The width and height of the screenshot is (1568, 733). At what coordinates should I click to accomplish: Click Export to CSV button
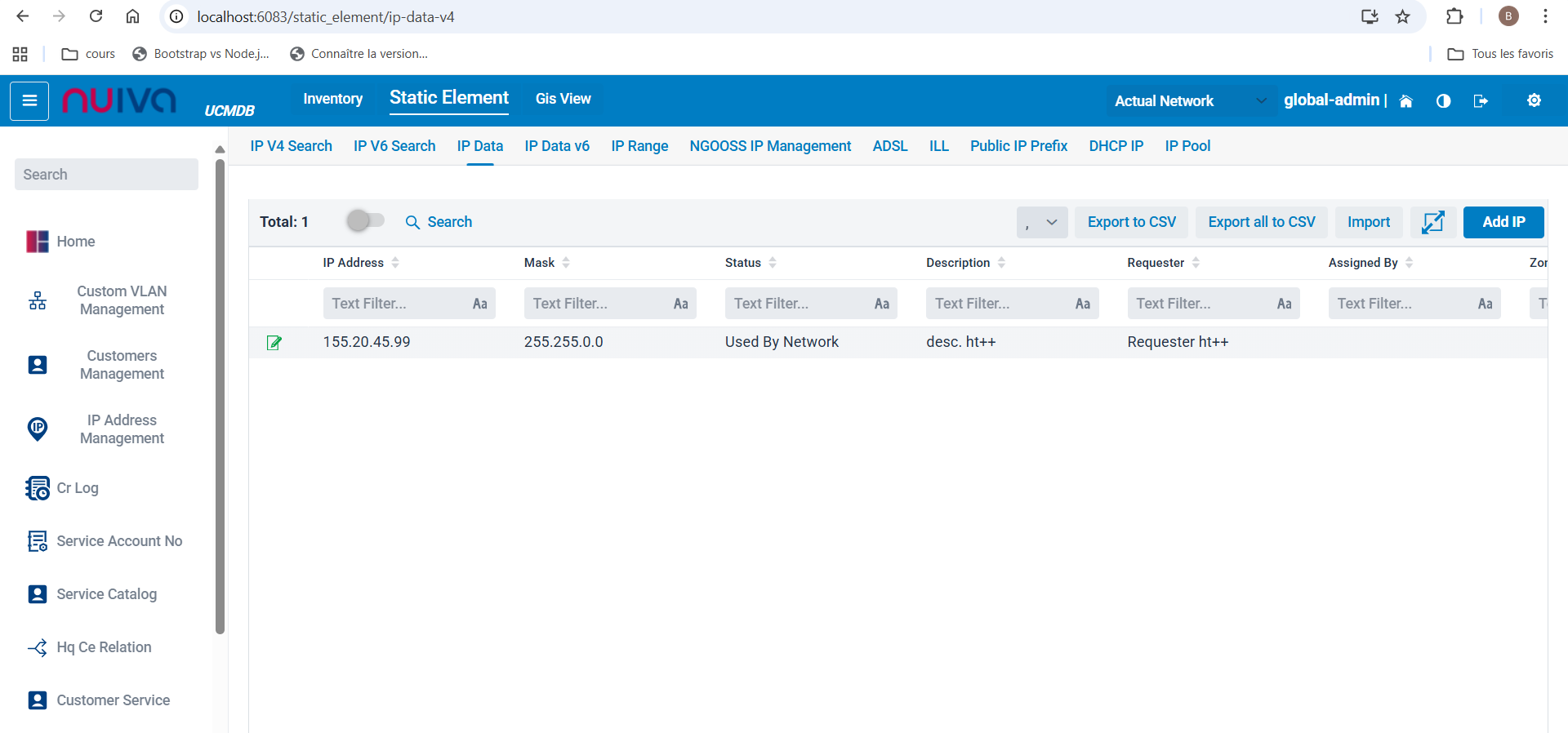click(1131, 222)
